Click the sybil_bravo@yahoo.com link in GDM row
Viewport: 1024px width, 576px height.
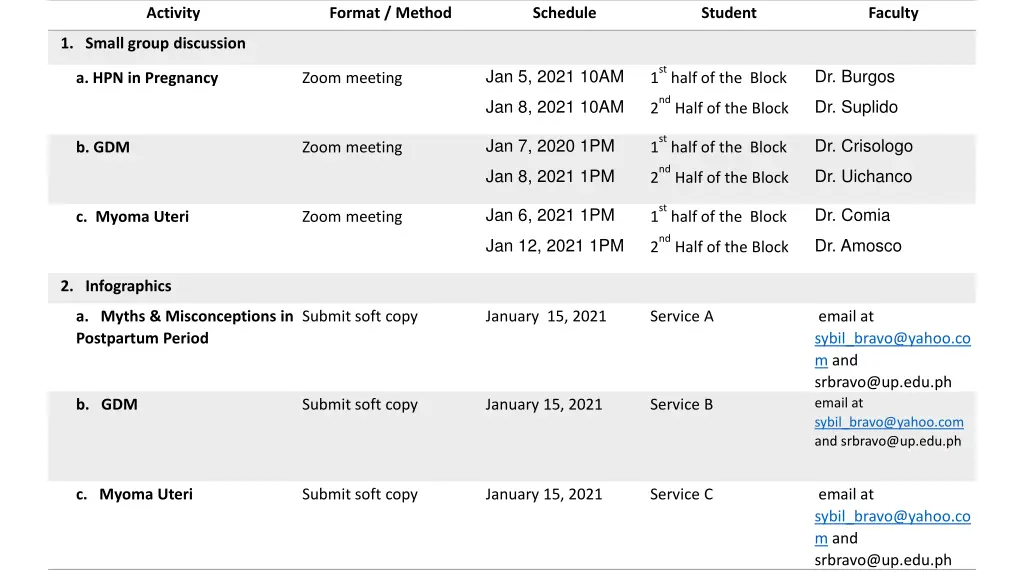[x=889, y=423]
